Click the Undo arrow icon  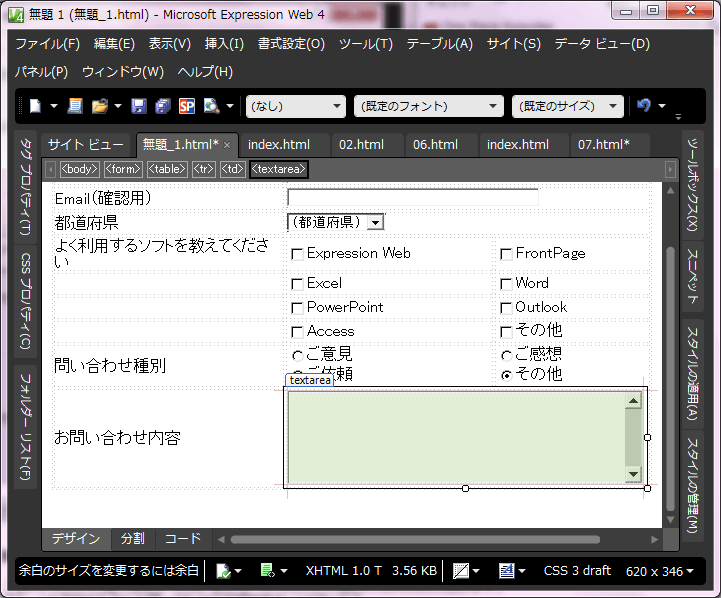coord(644,106)
